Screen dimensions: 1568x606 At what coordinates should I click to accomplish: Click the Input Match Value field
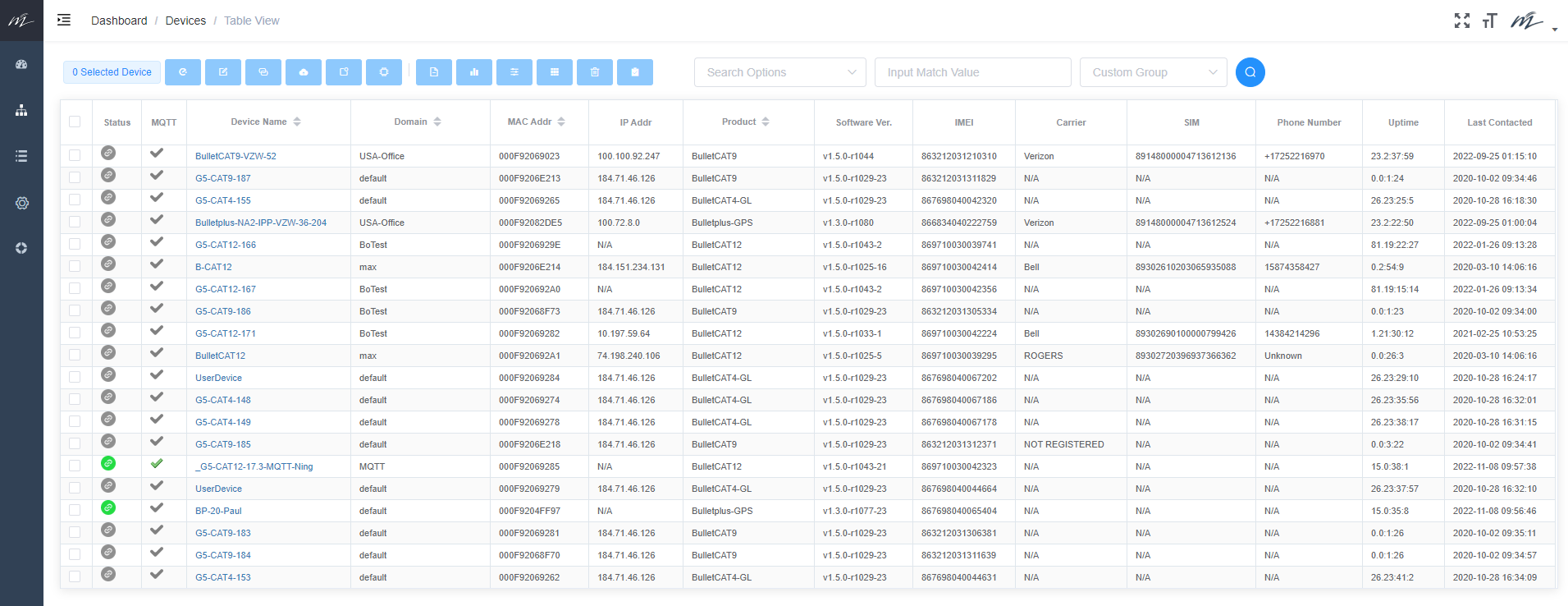pyautogui.click(x=972, y=72)
